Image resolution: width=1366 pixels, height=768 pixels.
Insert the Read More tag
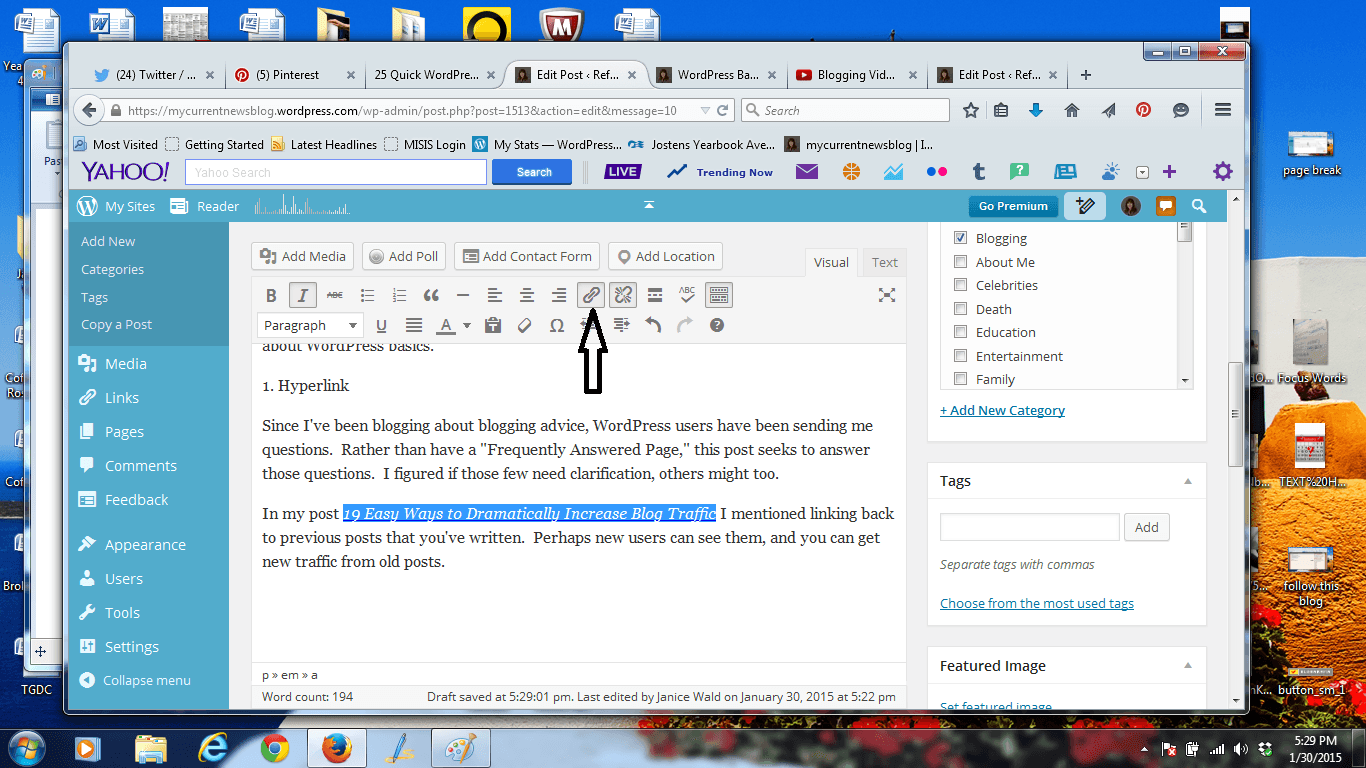[x=655, y=294]
